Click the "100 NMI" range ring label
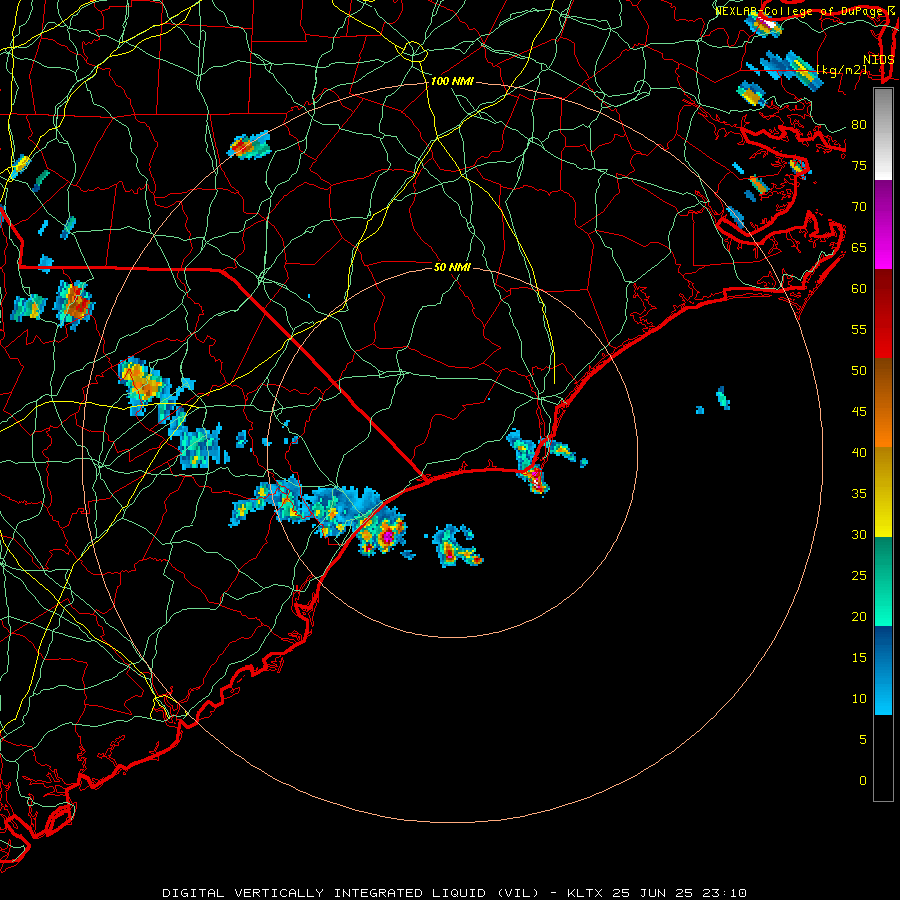This screenshot has height=900, width=900. click(x=452, y=82)
